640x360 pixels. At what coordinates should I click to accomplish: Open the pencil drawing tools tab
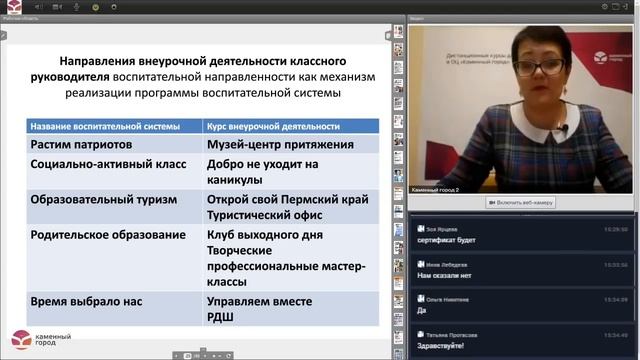pyautogui.click(x=2, y=36)
